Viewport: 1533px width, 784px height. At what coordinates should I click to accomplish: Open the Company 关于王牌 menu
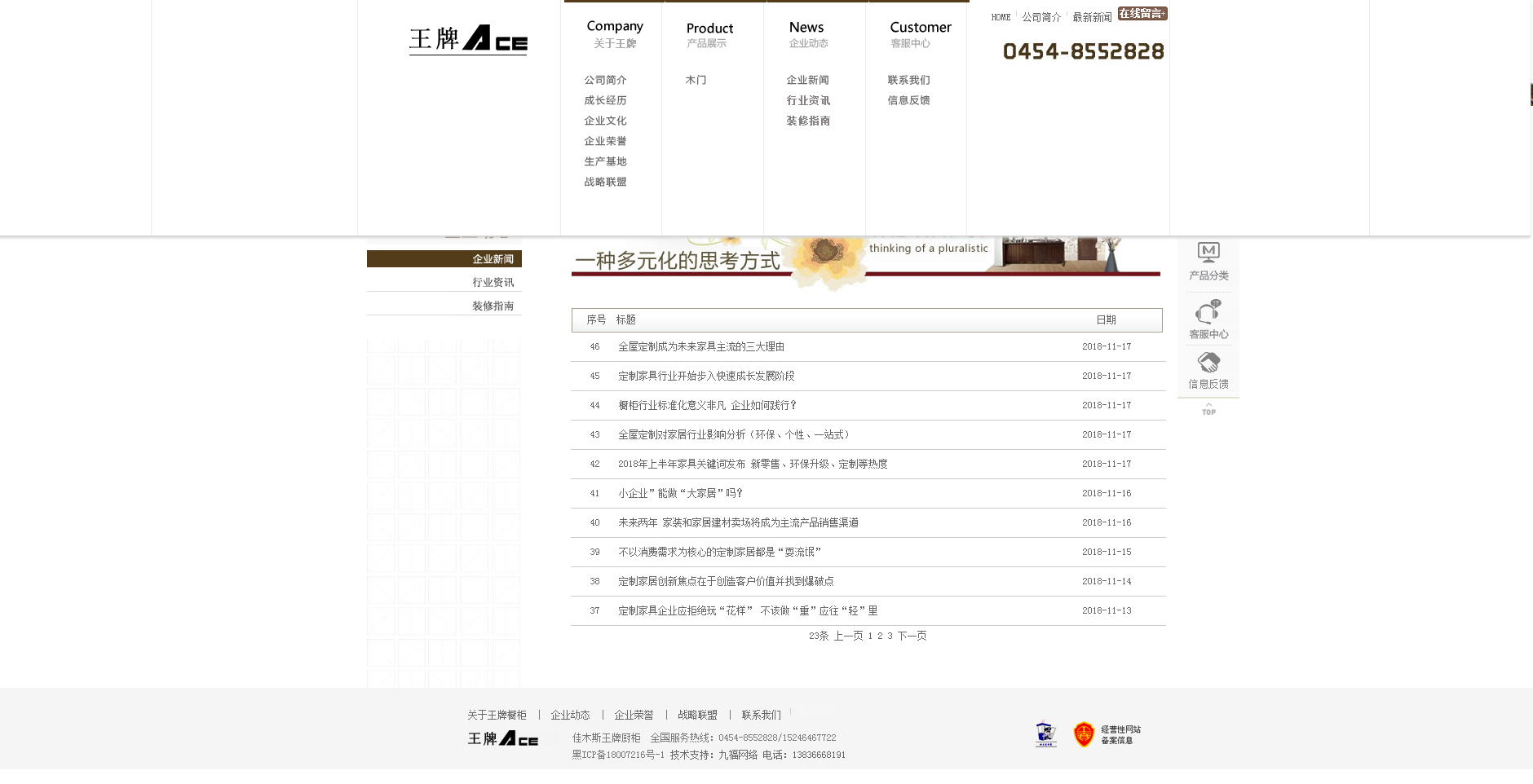click(614, 33)
